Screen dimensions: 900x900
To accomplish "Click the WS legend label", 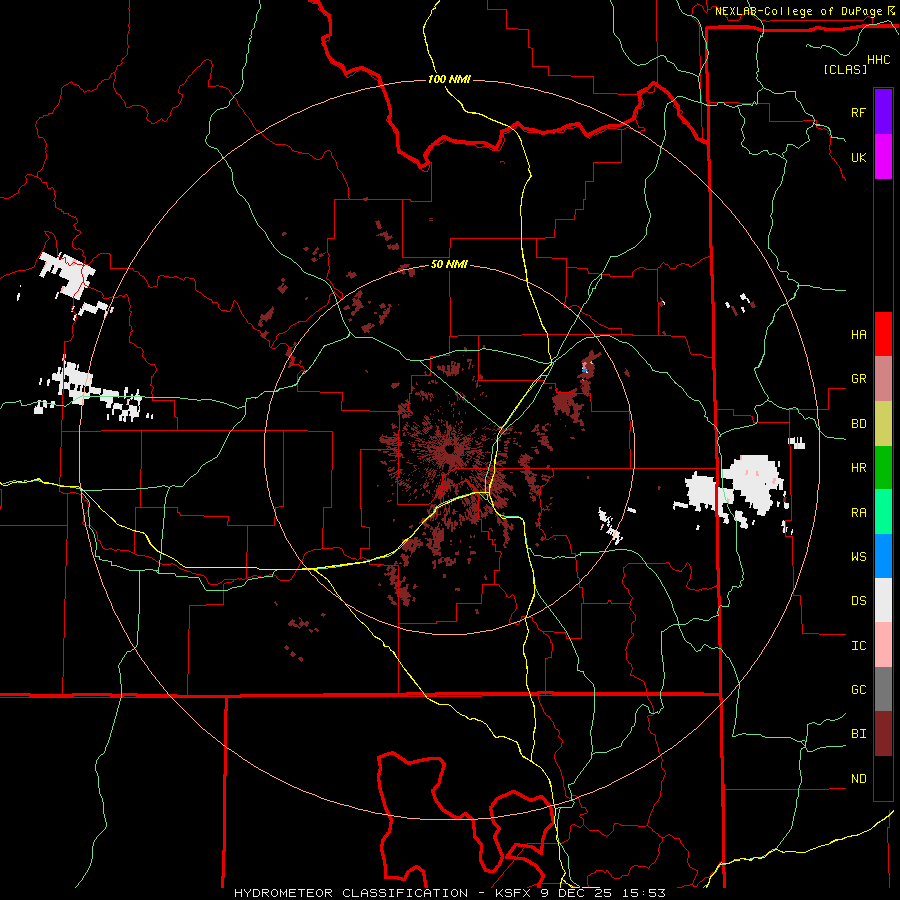I will (x=858, y=557).
